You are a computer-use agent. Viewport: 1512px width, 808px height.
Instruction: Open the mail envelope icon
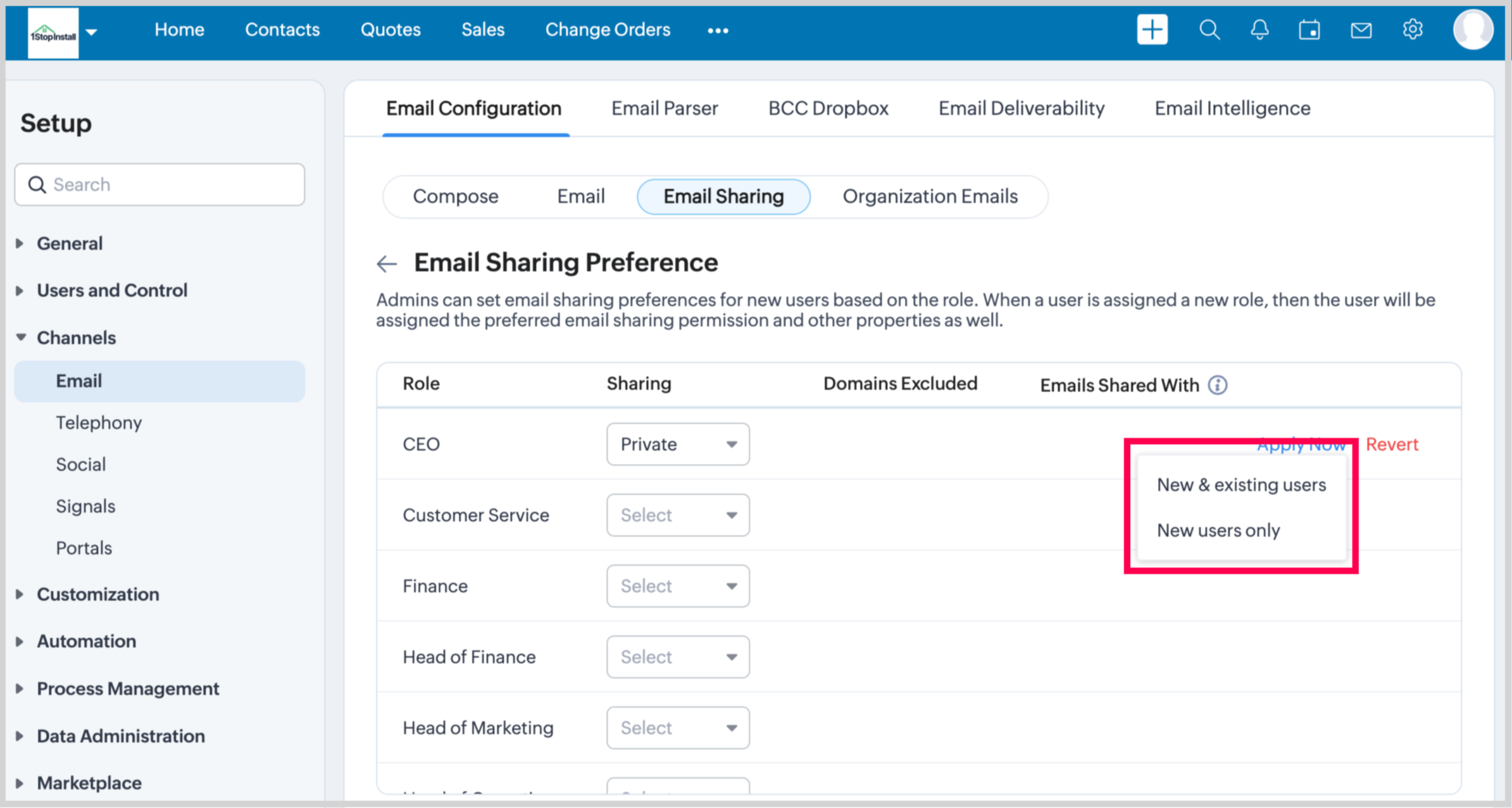(x=1361, y=30)
